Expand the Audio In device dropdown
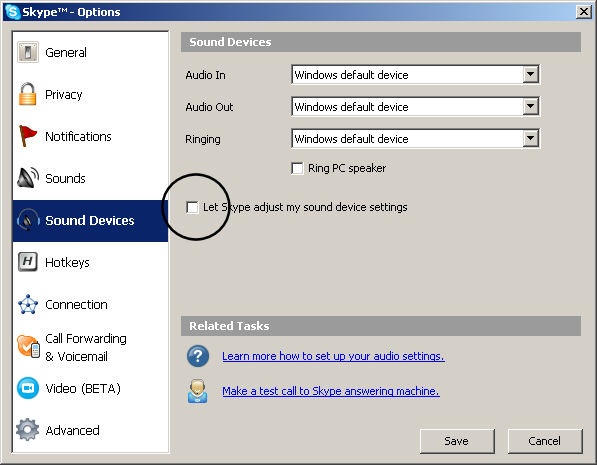The width and height of the screenshot is (597, 465). (x=530, y=75)
